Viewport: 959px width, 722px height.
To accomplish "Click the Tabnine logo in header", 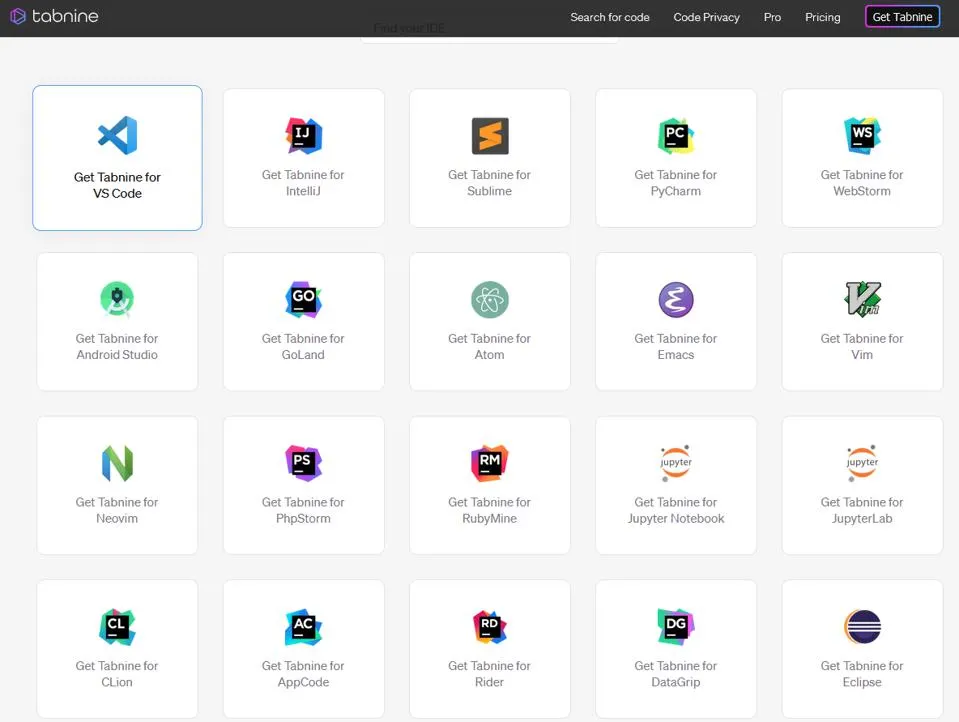I will (54, 16).
